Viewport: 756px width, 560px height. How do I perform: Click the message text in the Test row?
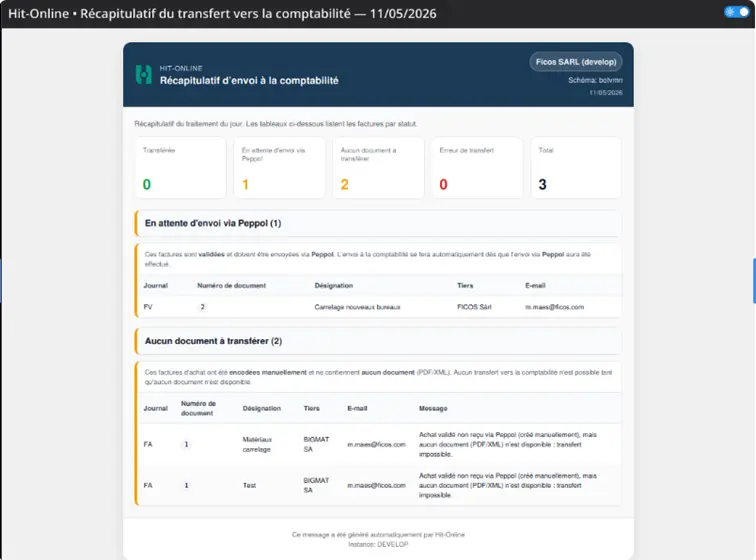[508, 485]
